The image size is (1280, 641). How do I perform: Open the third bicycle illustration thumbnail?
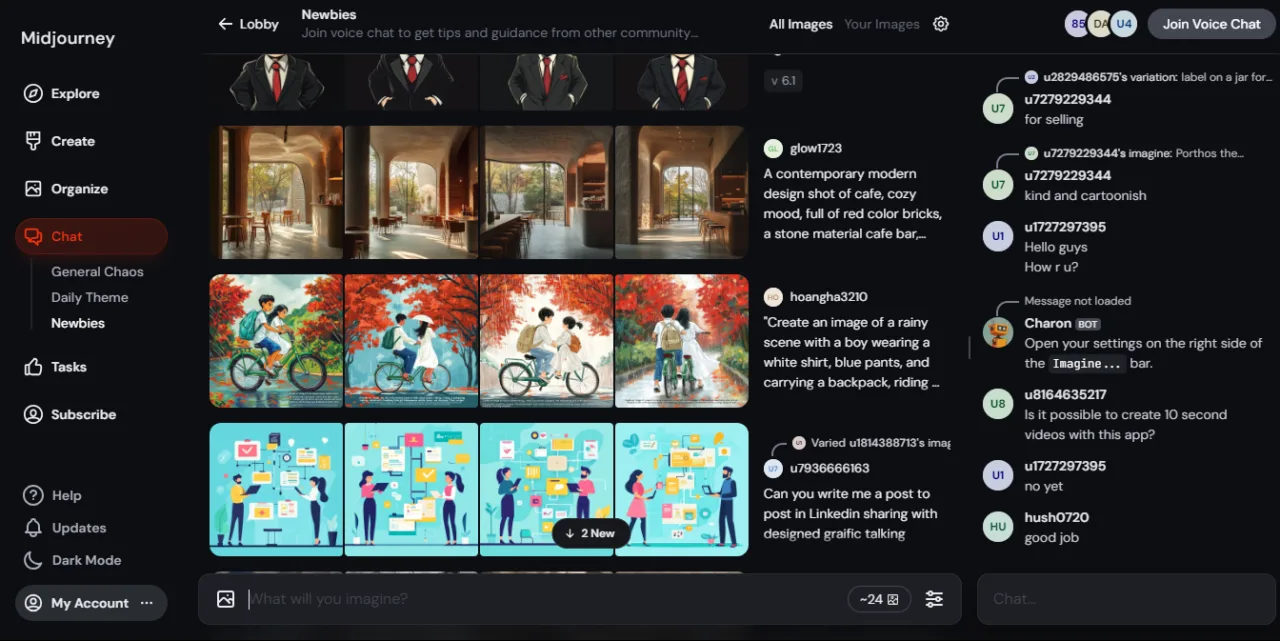point(546,341)
